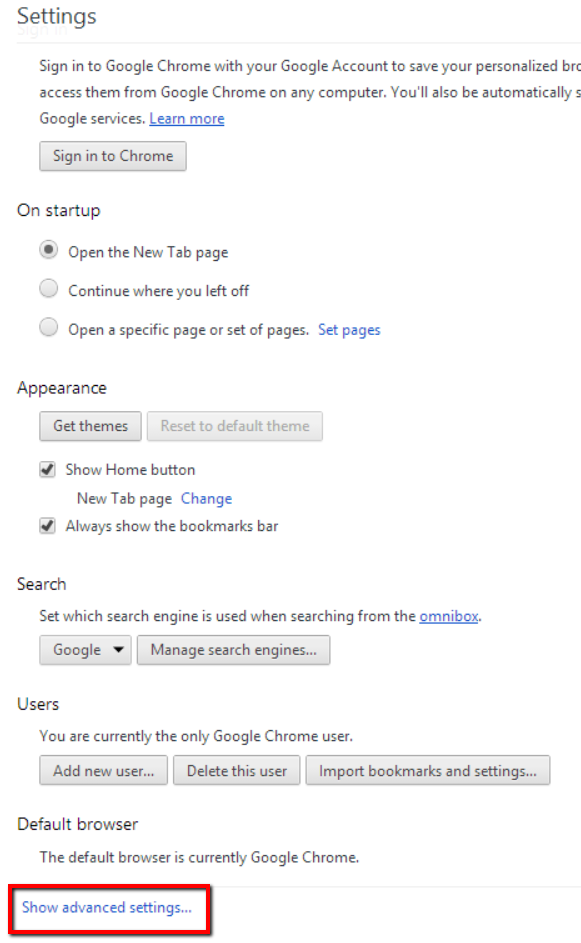The image size is (581, 943).
Task: Expand Show advanced settings link
Action: [x=107, y=907]
